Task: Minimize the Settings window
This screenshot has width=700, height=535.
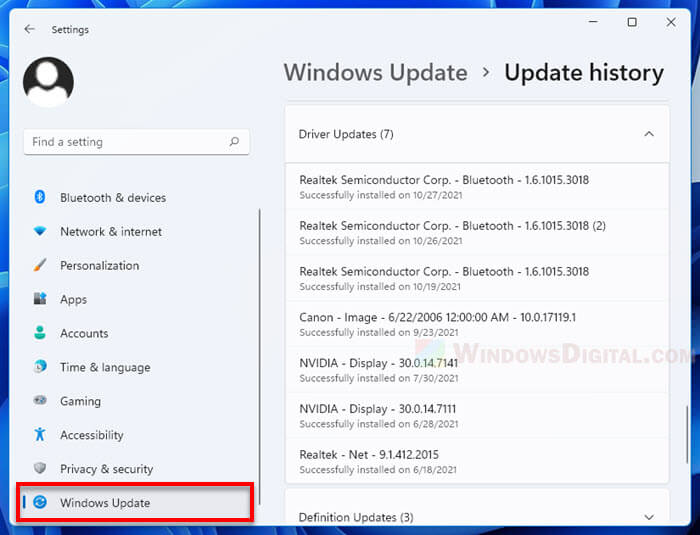Action: (x=593, y=22)
